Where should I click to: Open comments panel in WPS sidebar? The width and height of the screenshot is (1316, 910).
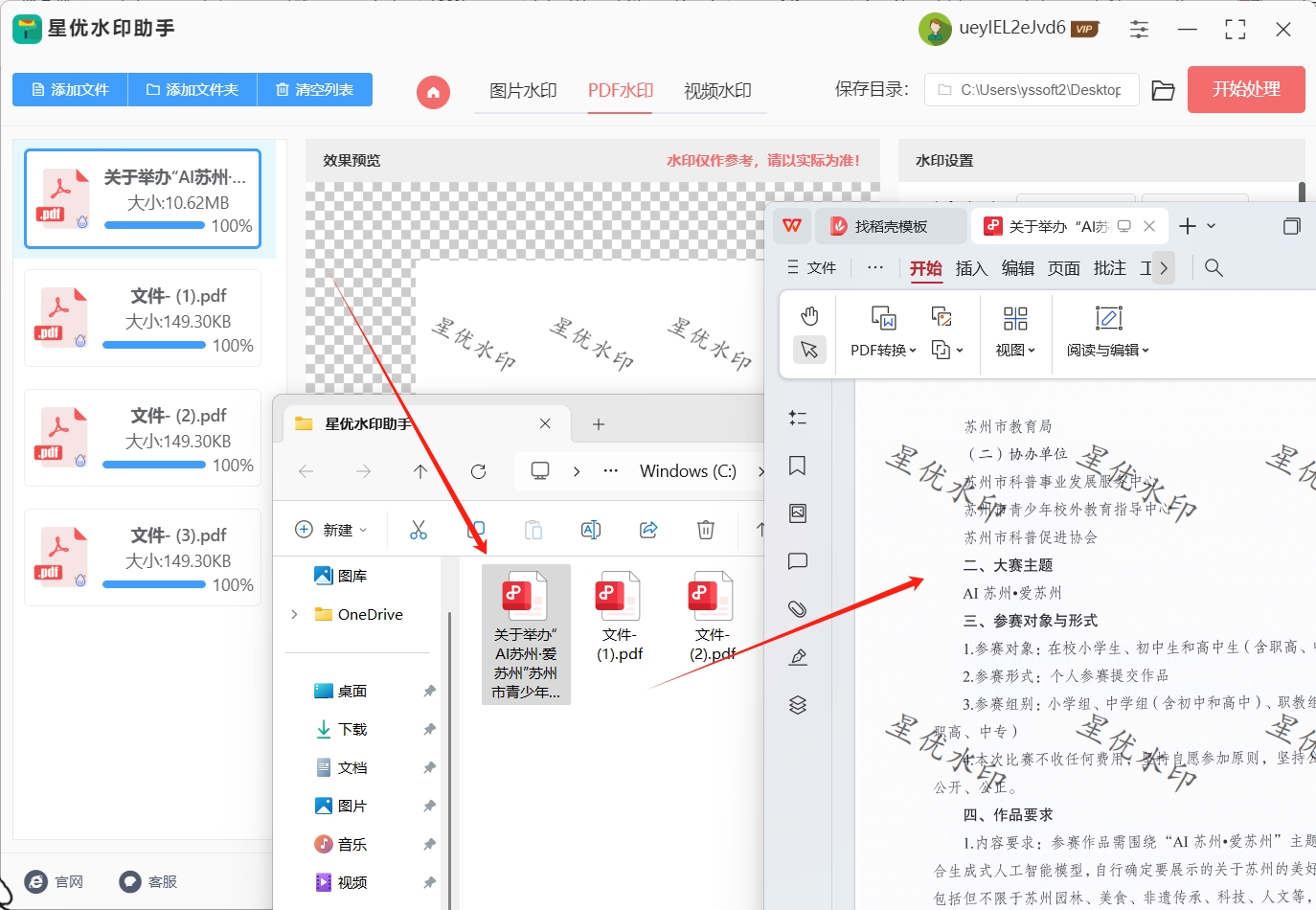pyautogui.click(x=798, y=561)
